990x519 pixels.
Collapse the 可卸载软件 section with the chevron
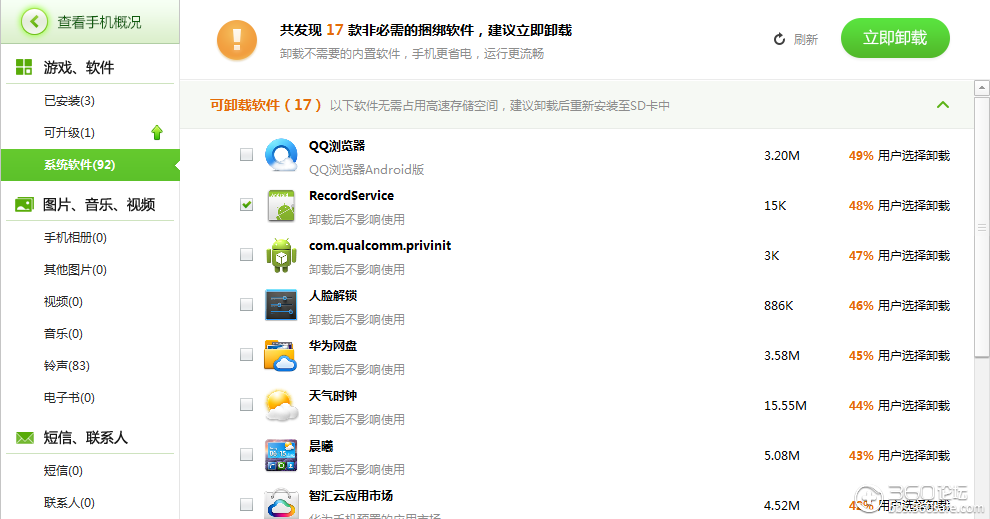click(x=943, y=105)
